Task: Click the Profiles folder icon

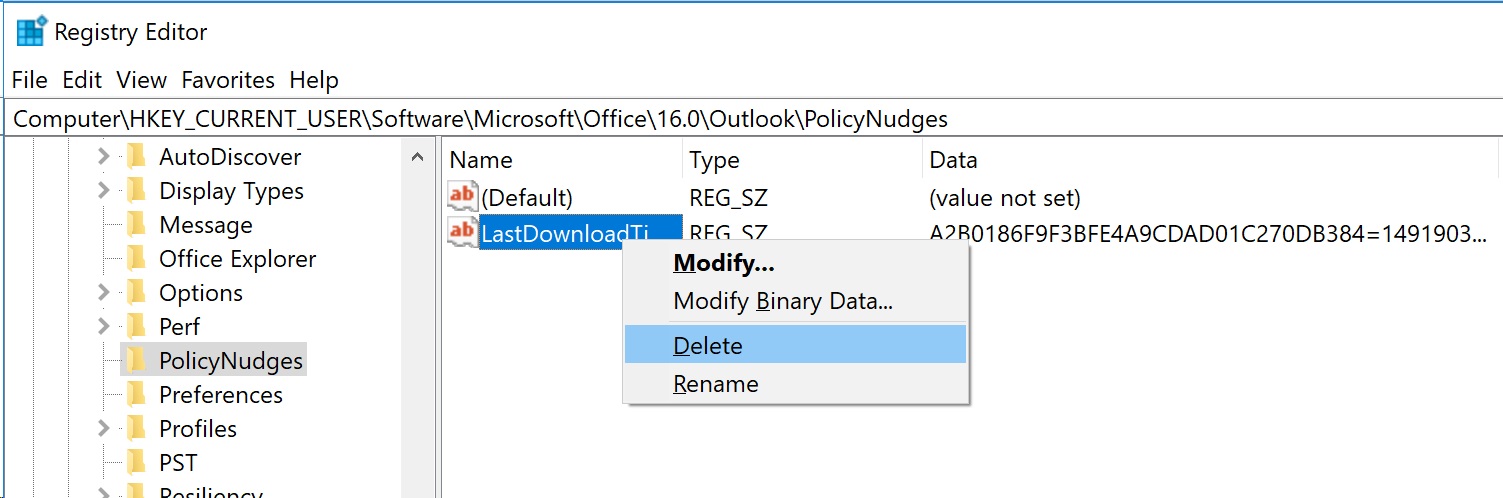Action: (x=136, y=429)
